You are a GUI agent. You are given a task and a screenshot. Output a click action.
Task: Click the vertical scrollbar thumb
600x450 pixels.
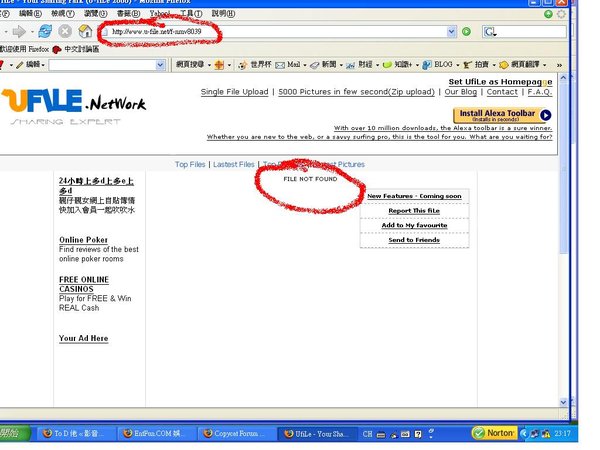563,168
